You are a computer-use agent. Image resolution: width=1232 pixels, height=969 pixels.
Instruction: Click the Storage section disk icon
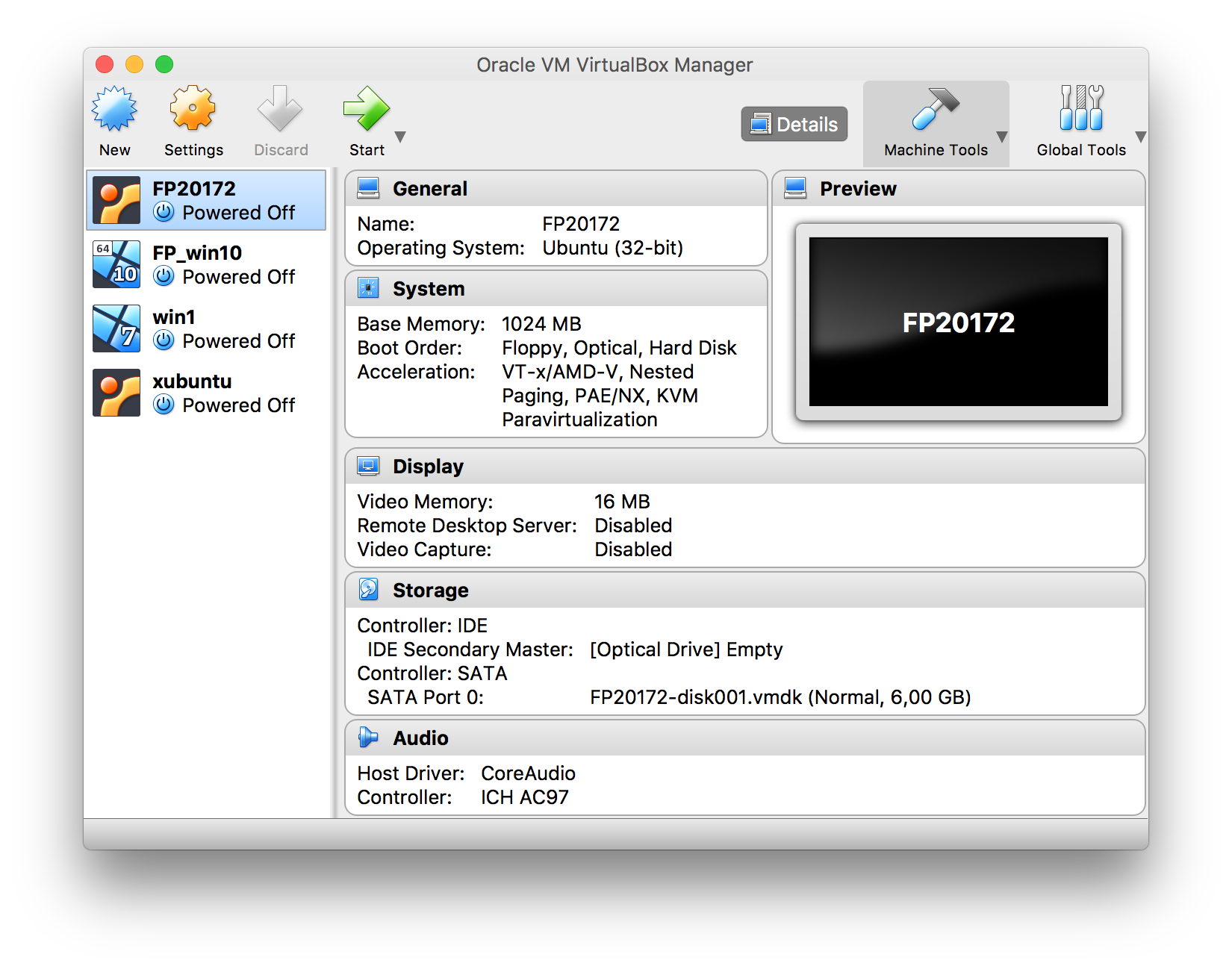(368, 590)
